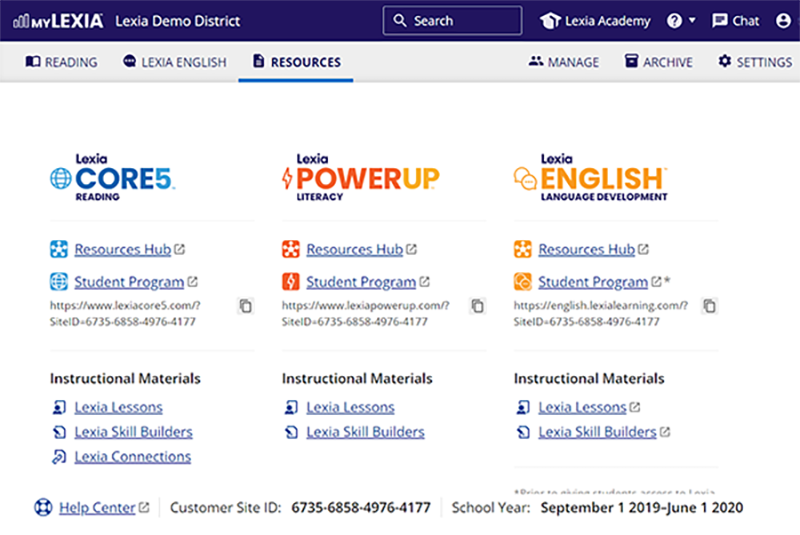This screenshot has width=800, height=535.
Task: Open Core5 Lexia Skill Builders
Action: (134, 431)
